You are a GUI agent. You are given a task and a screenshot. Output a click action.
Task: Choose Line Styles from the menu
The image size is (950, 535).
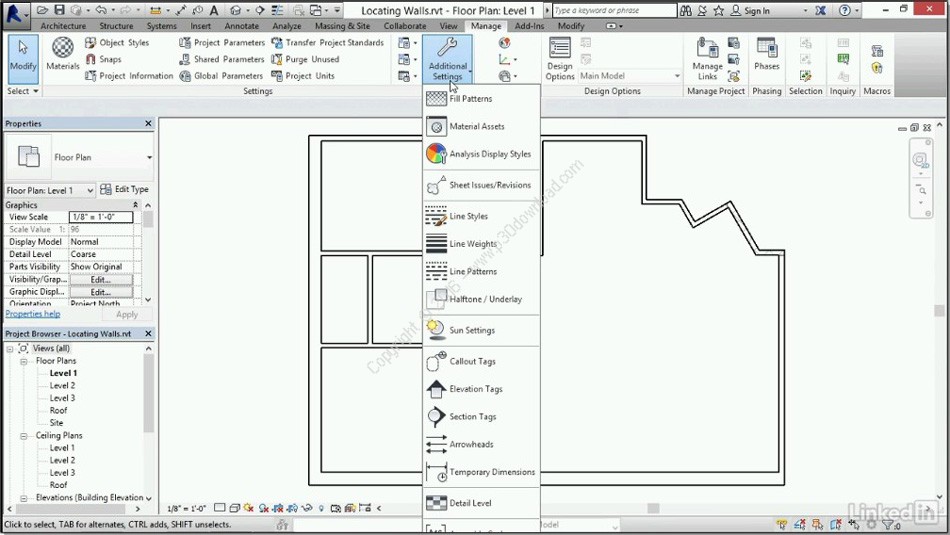[480, 216]
